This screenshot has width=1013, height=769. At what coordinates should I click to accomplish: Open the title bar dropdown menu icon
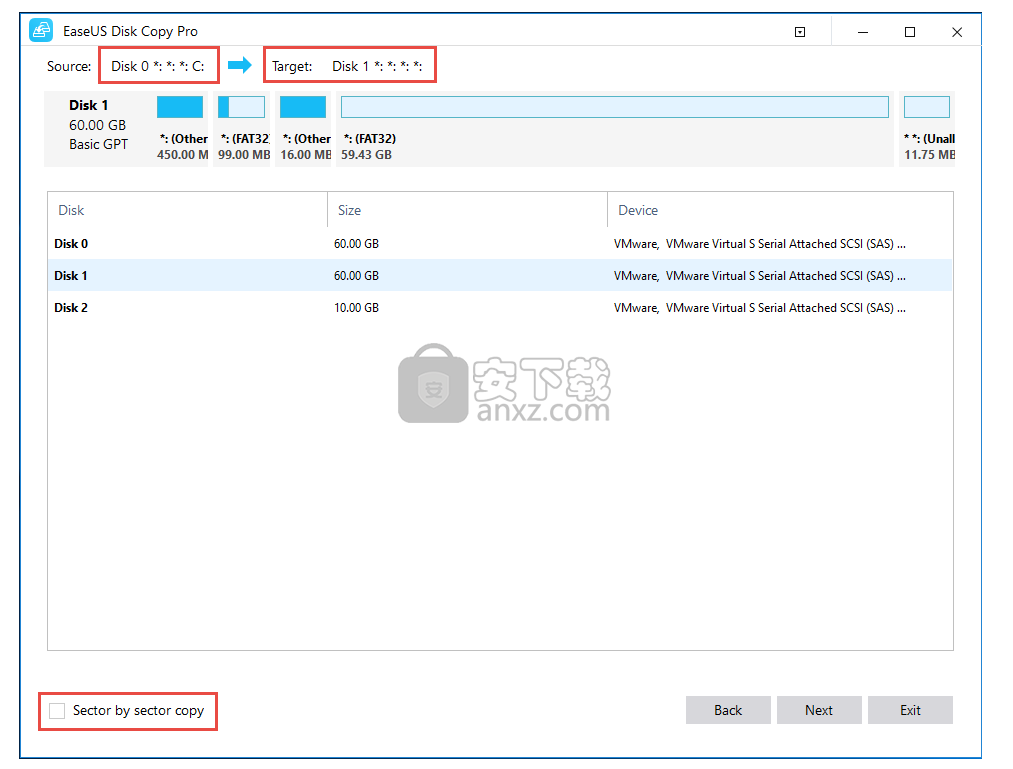pos(800,32)
